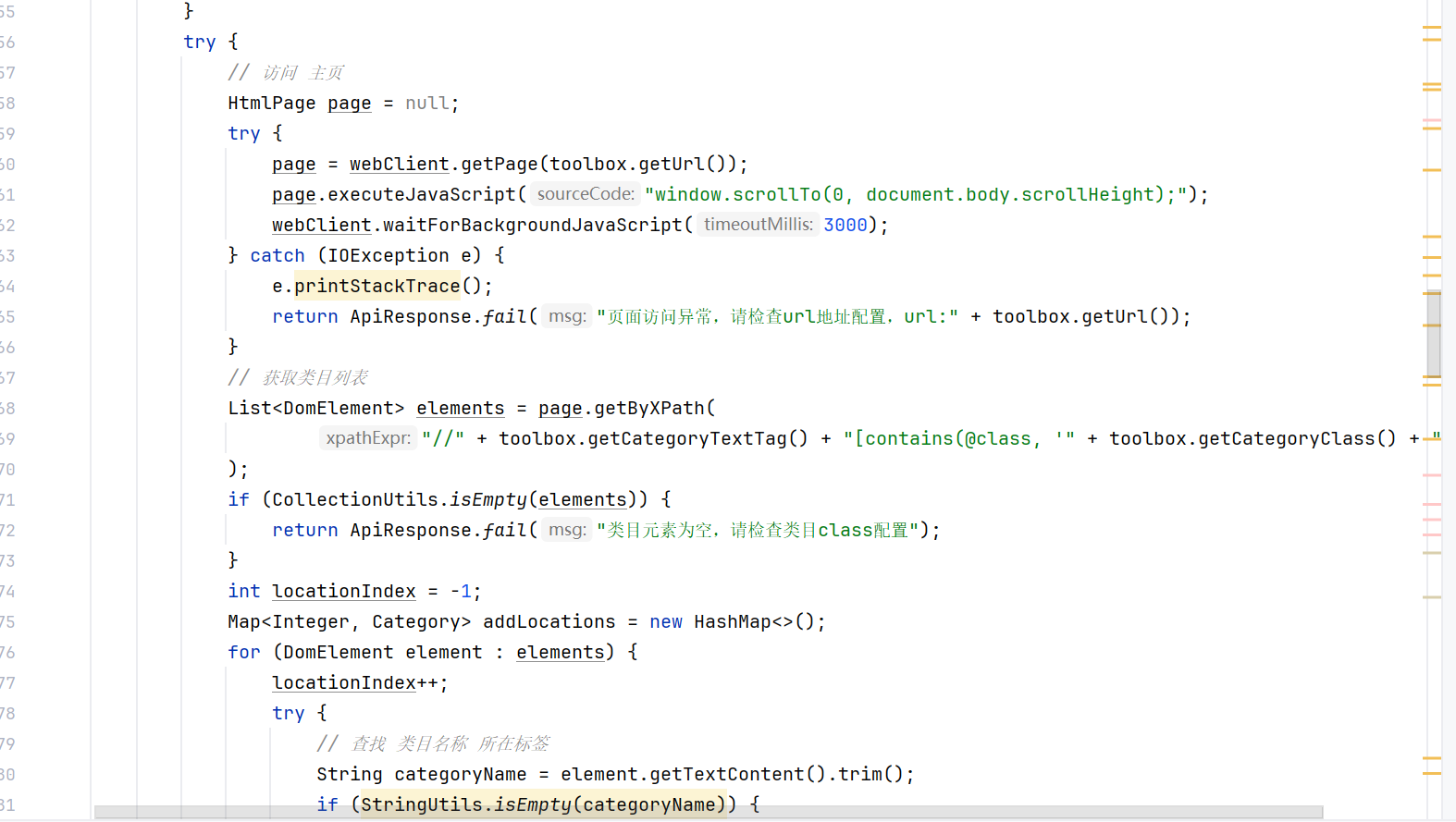Image resolution: width=1456 pixels, height=822 pixels.
Task: Click the catch keyword
Action: click(278, 255)
